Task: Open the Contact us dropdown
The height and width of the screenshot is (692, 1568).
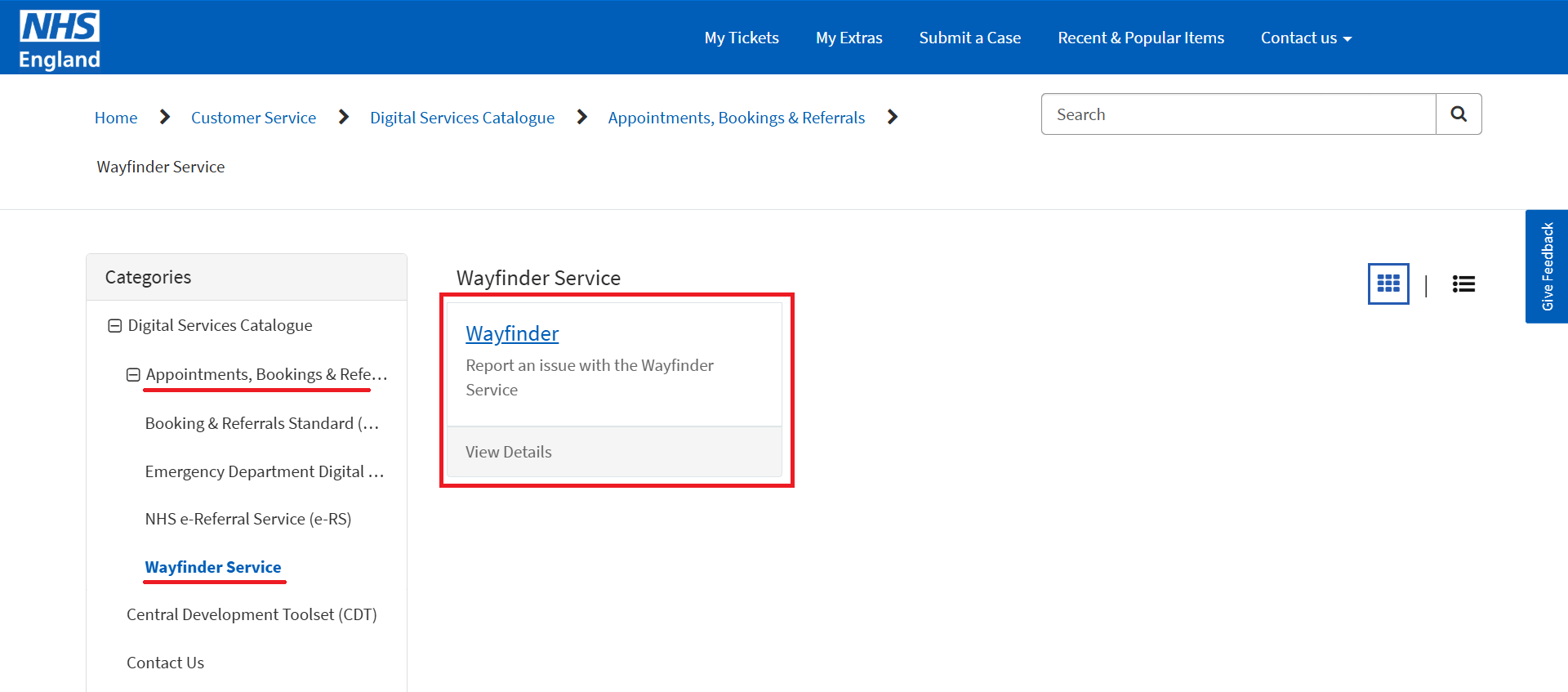Action: (1306, 38)
